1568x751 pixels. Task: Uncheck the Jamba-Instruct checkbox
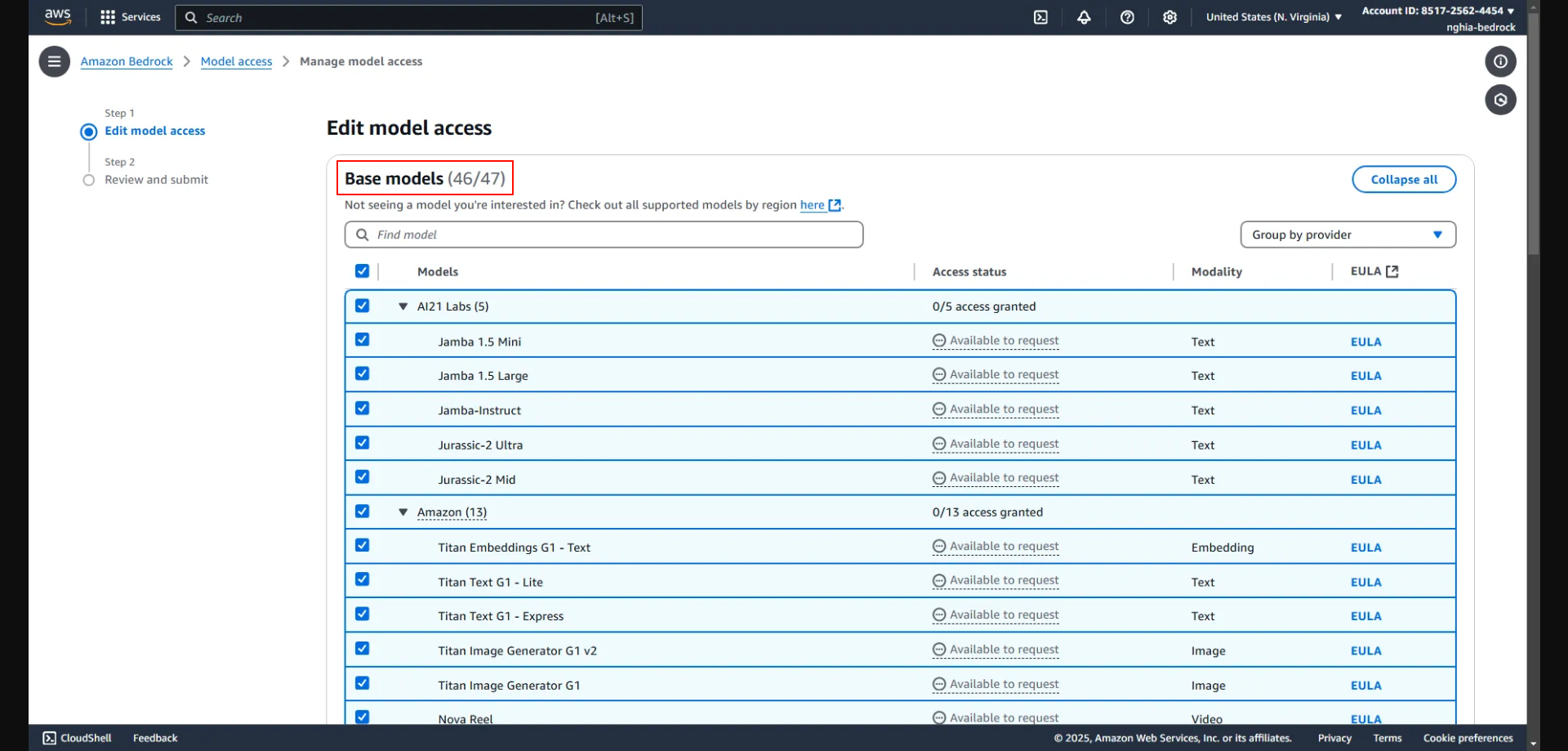click(x=363, y=409)
